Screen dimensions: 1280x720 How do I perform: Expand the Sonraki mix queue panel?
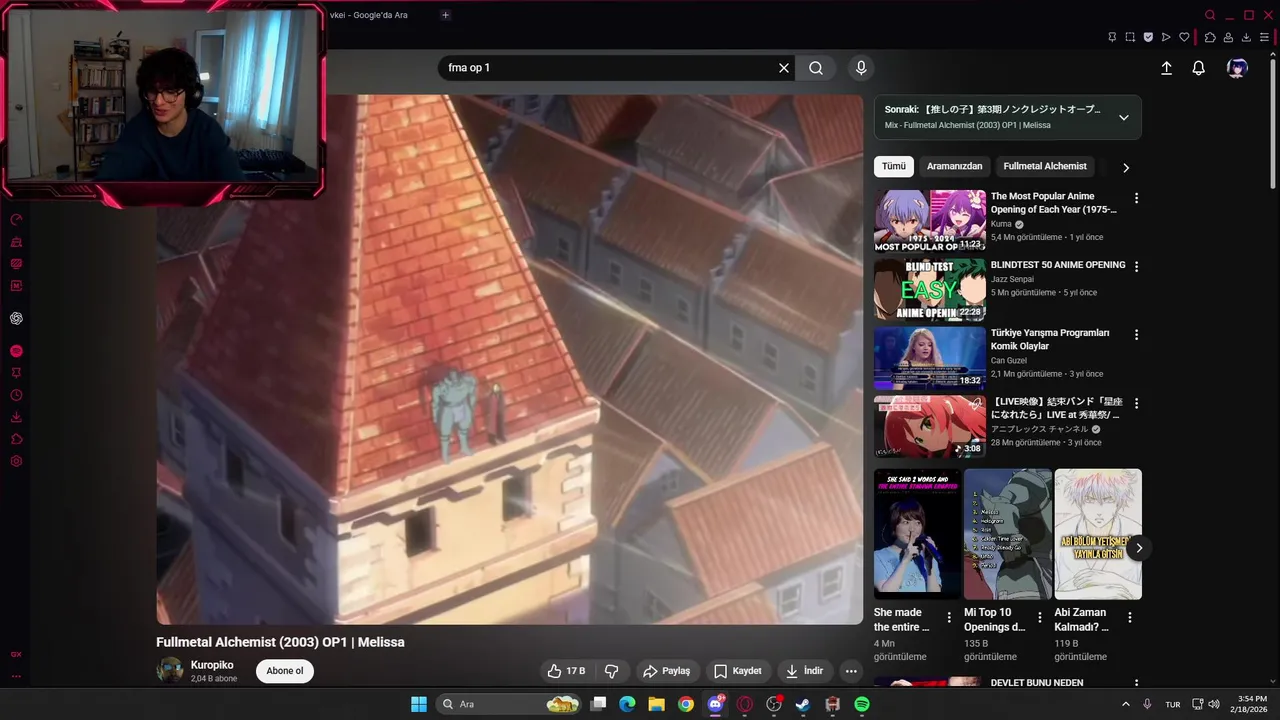(1123, 117)
